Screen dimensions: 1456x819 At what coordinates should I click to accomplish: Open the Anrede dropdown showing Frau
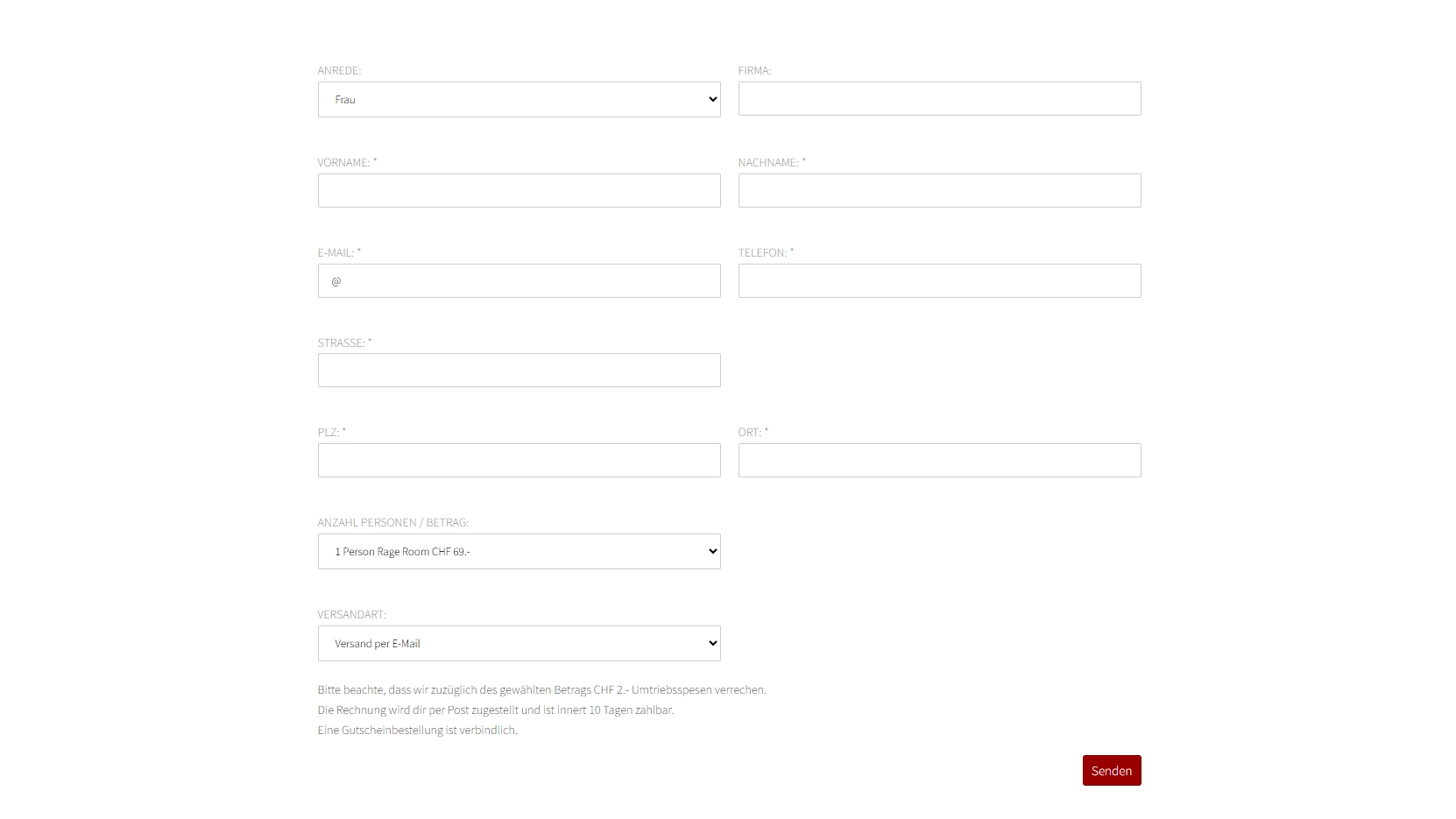click(519, 99)
